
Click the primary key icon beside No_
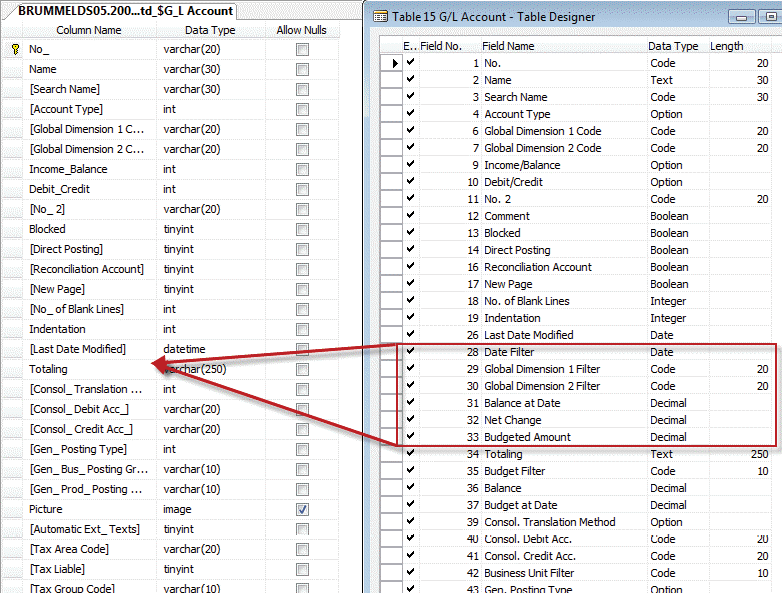coord(15,49)
